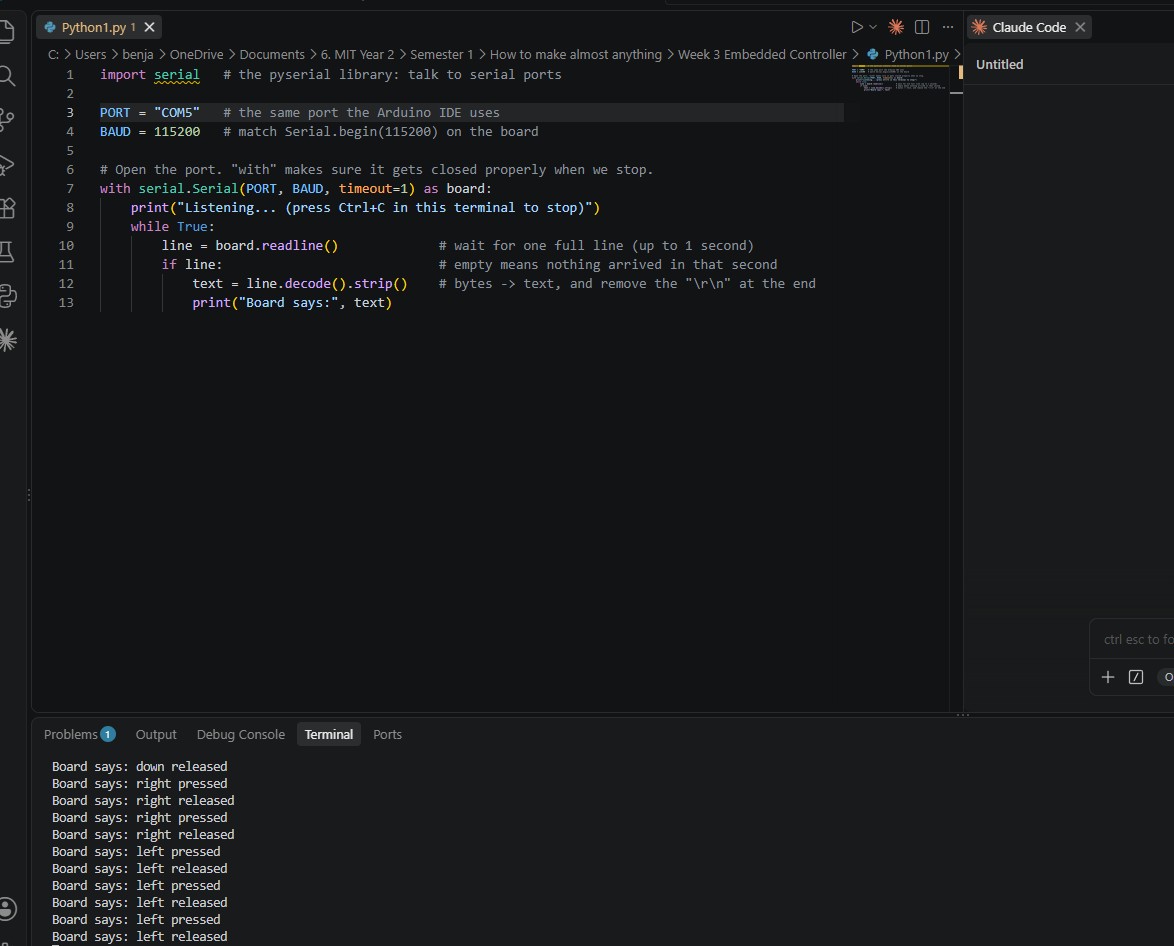Select the Python1.py editor tab
Screen dimensions: 1174x946
click(x=99, y=27)
